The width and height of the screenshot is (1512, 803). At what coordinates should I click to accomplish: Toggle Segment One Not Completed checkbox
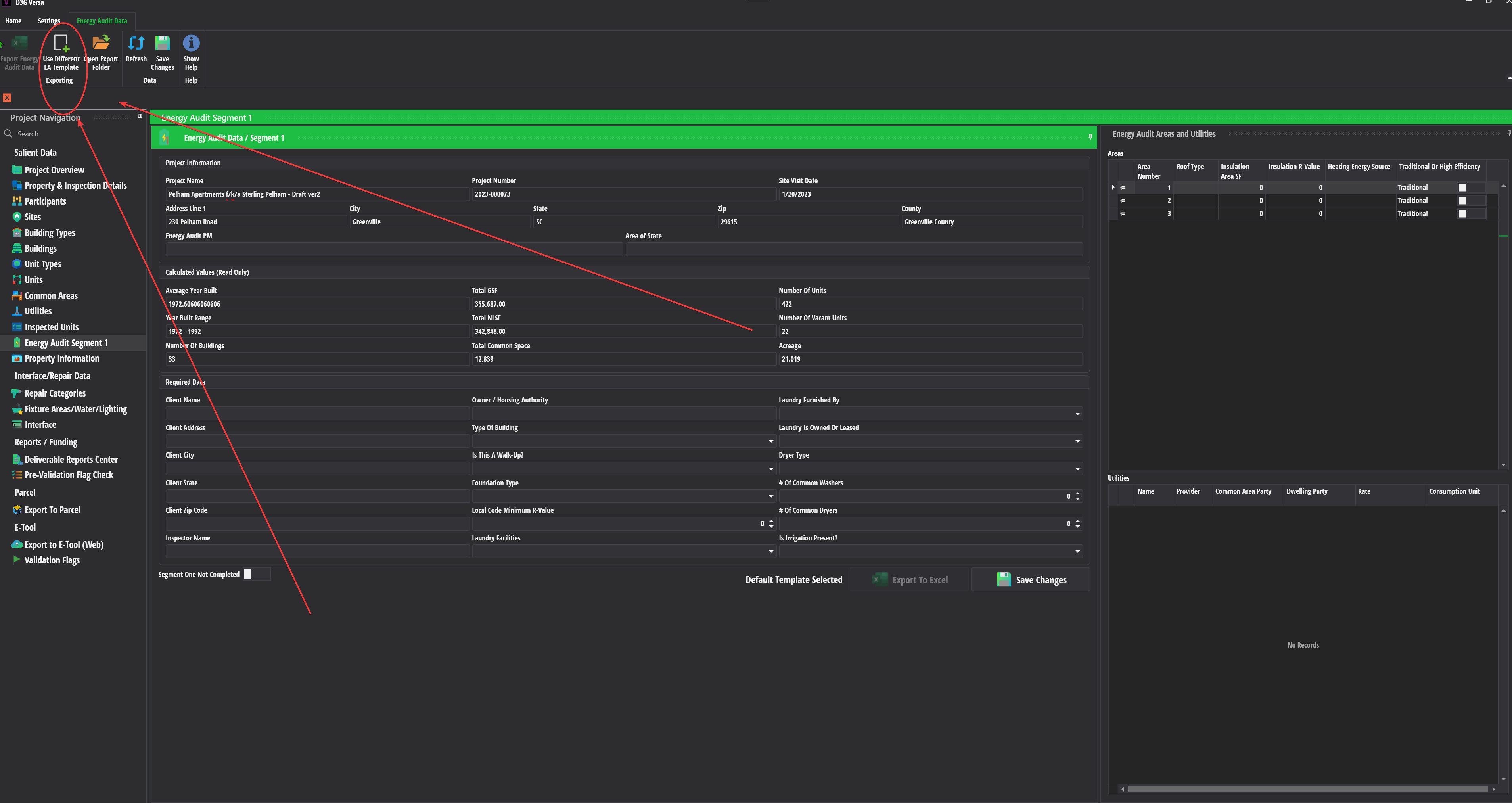pos(248,574)
